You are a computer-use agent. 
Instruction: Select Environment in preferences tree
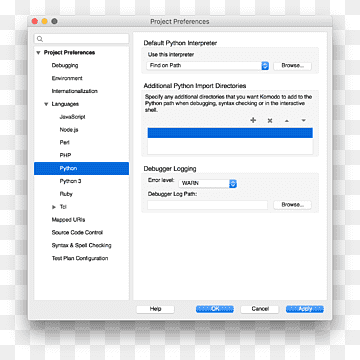[x=67, y=78]
